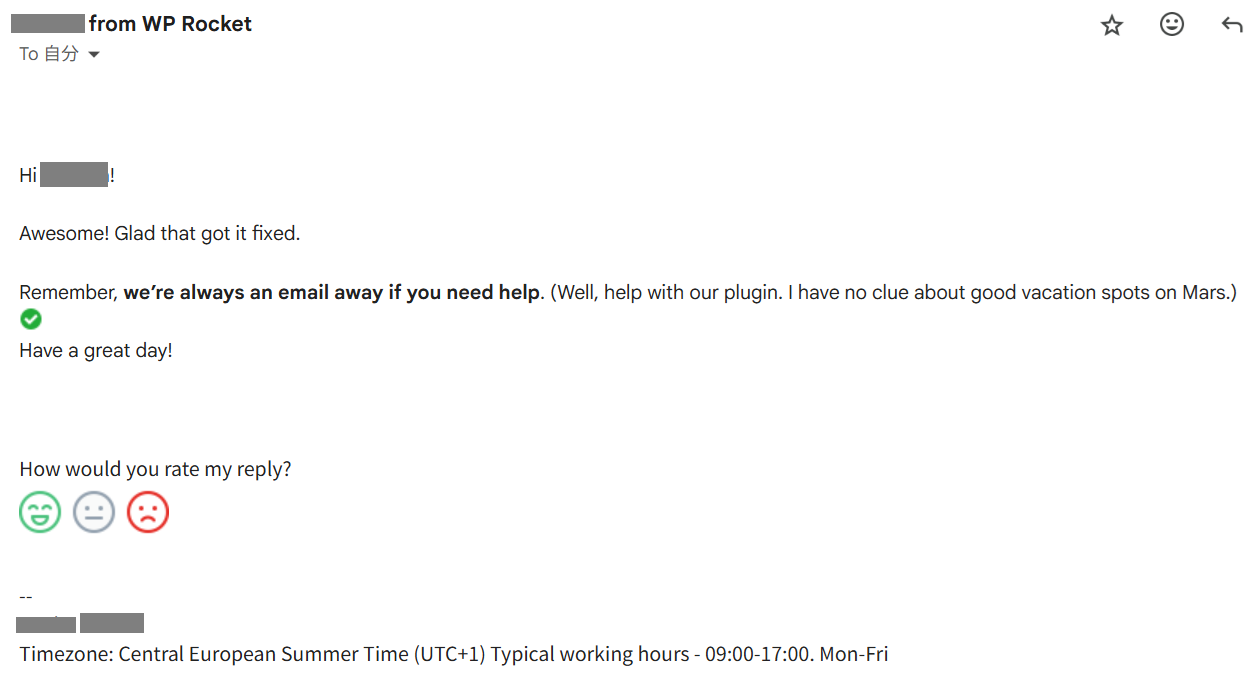Click the "--" signature separator
Image resolution: width=1245 pixels, height=674 pixels.
point(26,596)
